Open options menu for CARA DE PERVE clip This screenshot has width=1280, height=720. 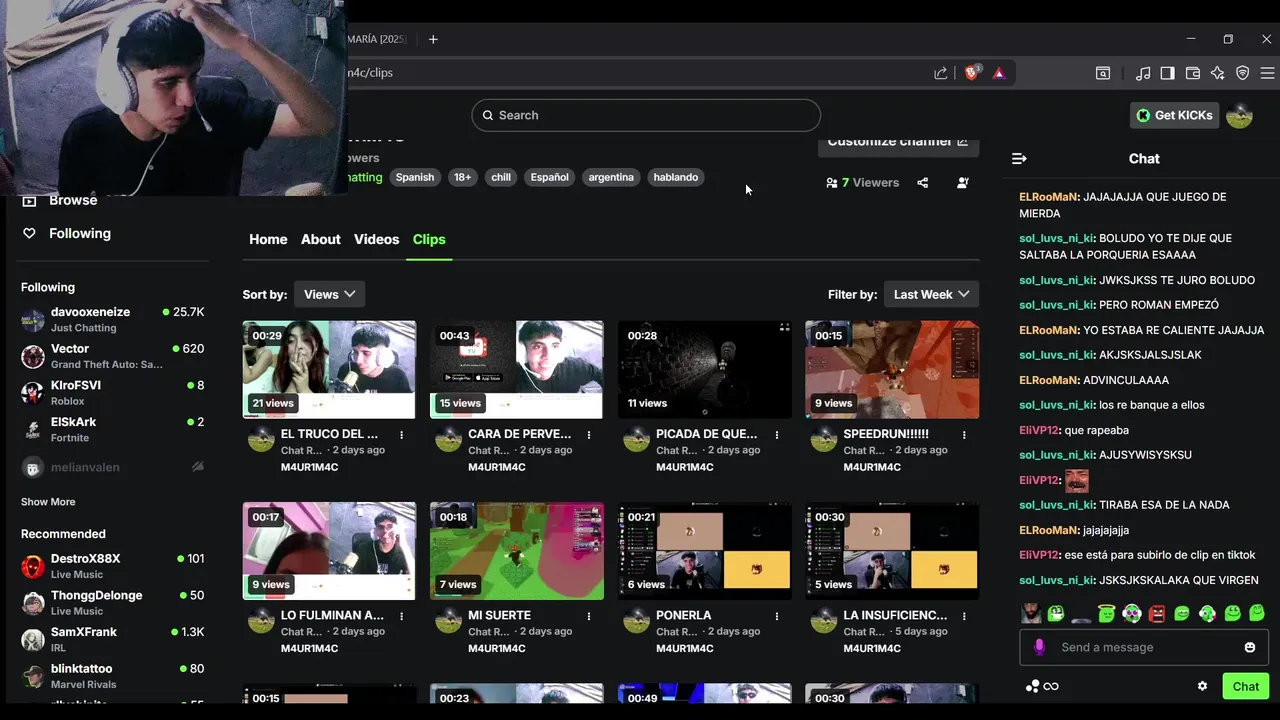[589, 435]
